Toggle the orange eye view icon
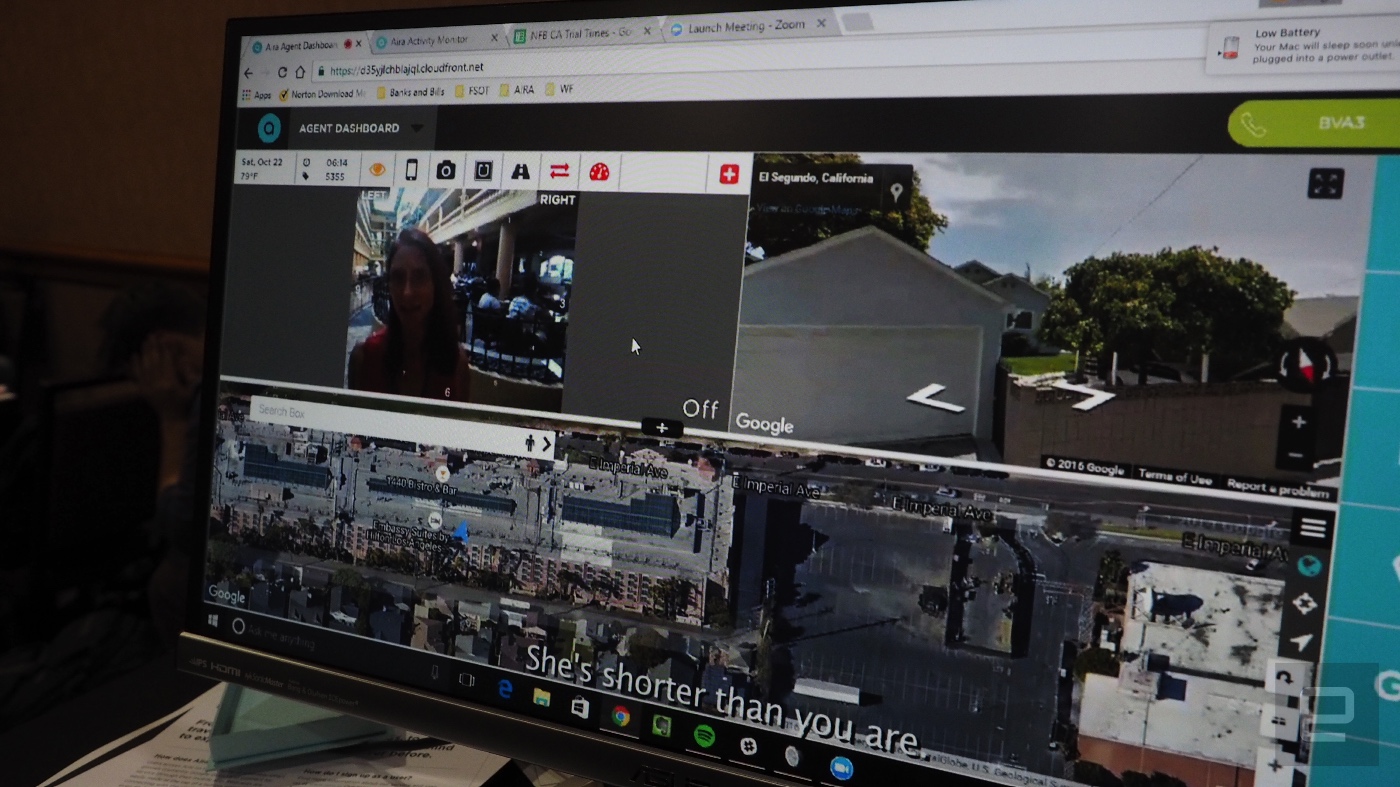1400x787 pixels. (x=377, y=170)
